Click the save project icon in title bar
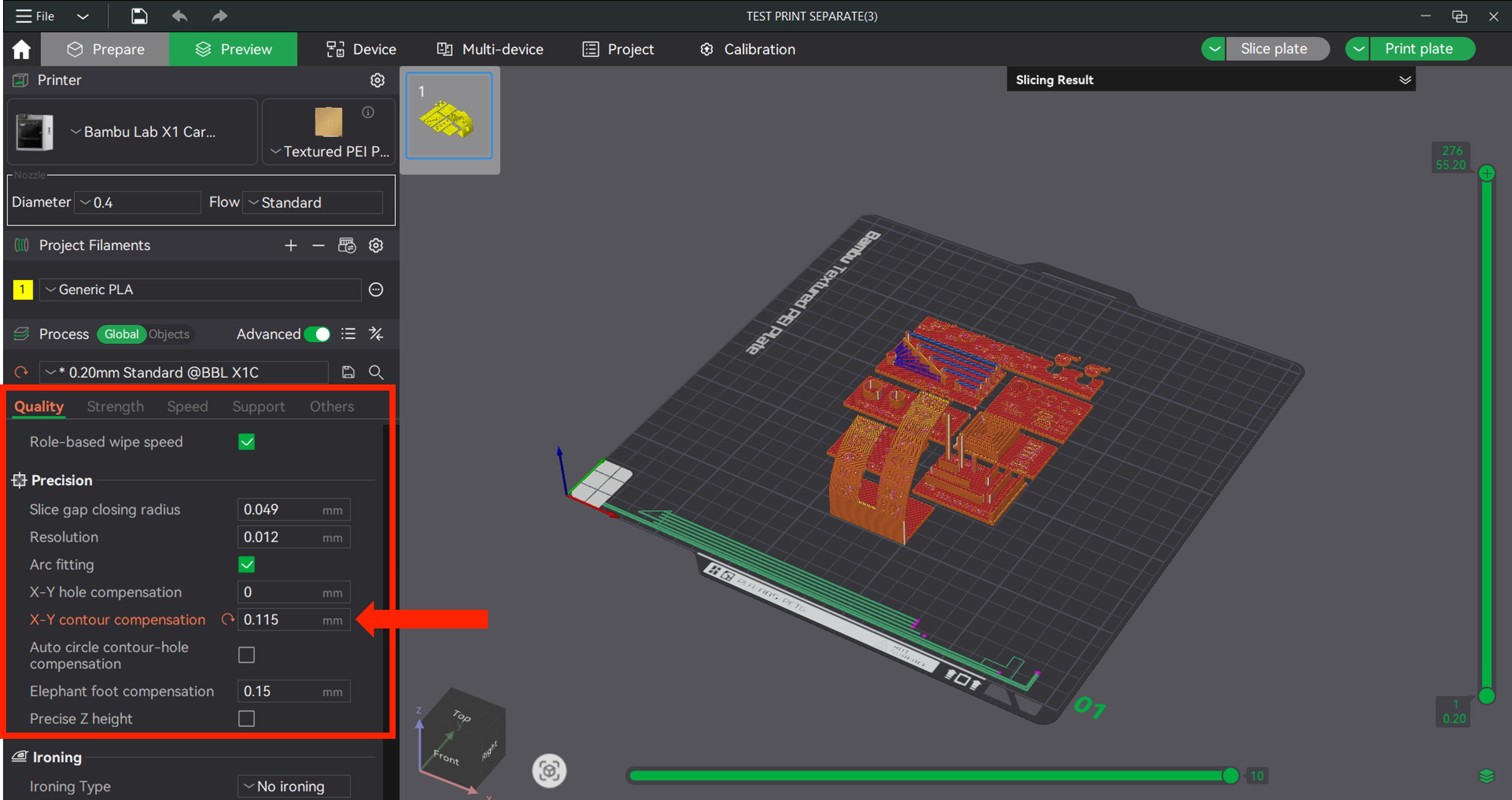This screenshot has height=800, width=1512. (x=139, y=16)
